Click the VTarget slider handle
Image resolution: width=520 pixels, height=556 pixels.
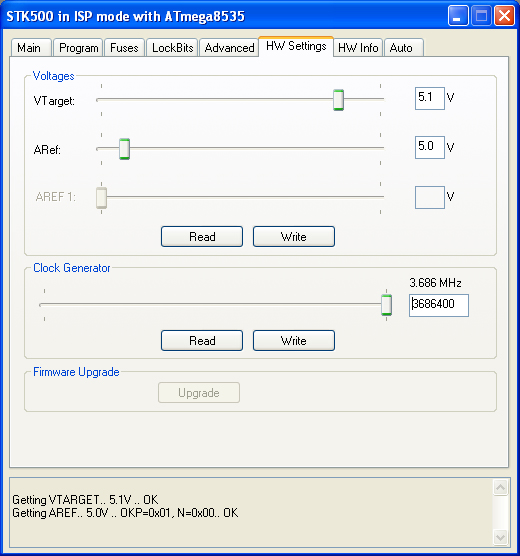(338, 100)
